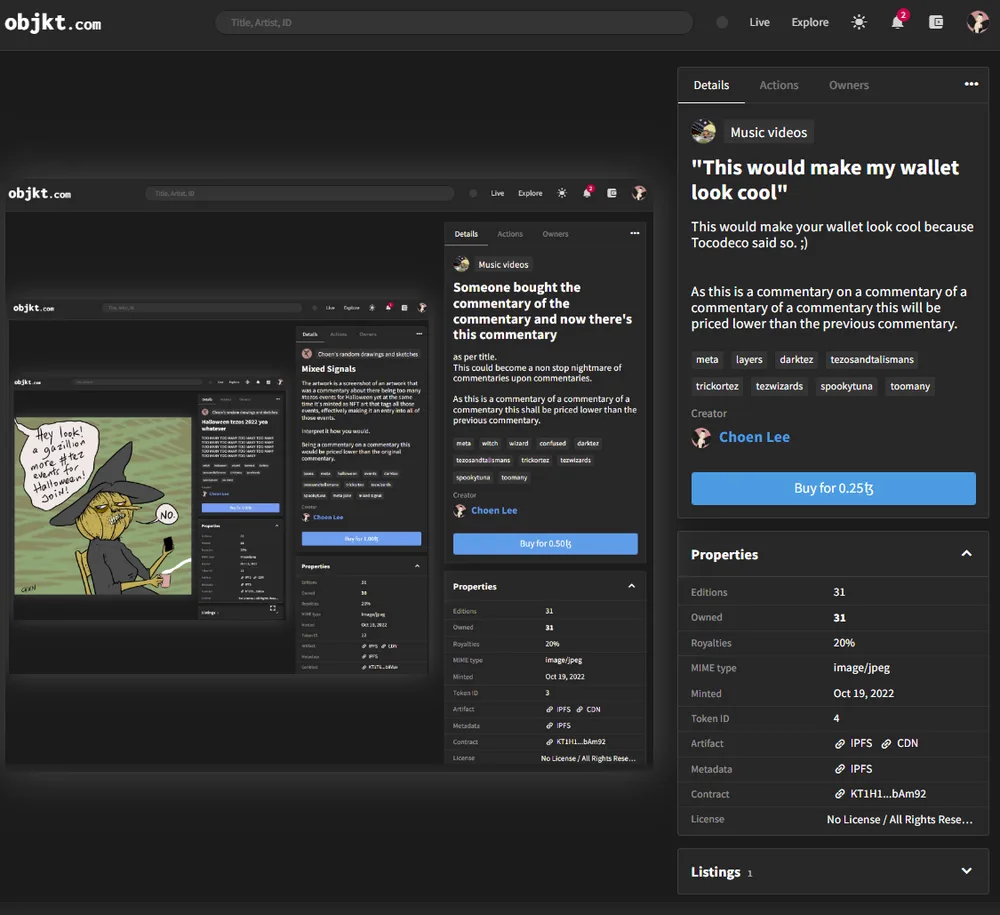Click the Token ID value 4
The image size is (1000, 915).
point(836,719)
